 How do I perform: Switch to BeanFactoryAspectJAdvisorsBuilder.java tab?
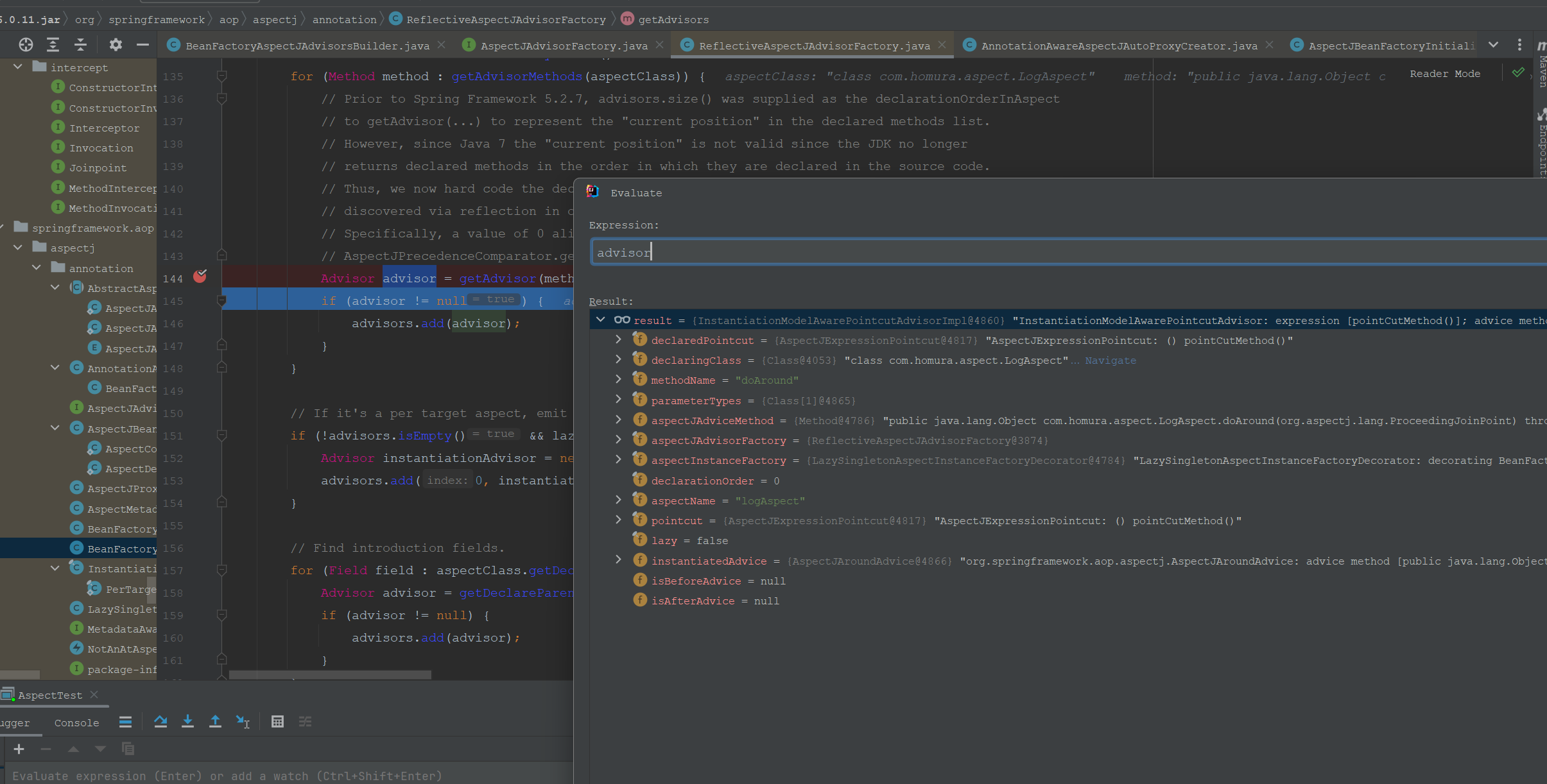[x=307, y=46]
